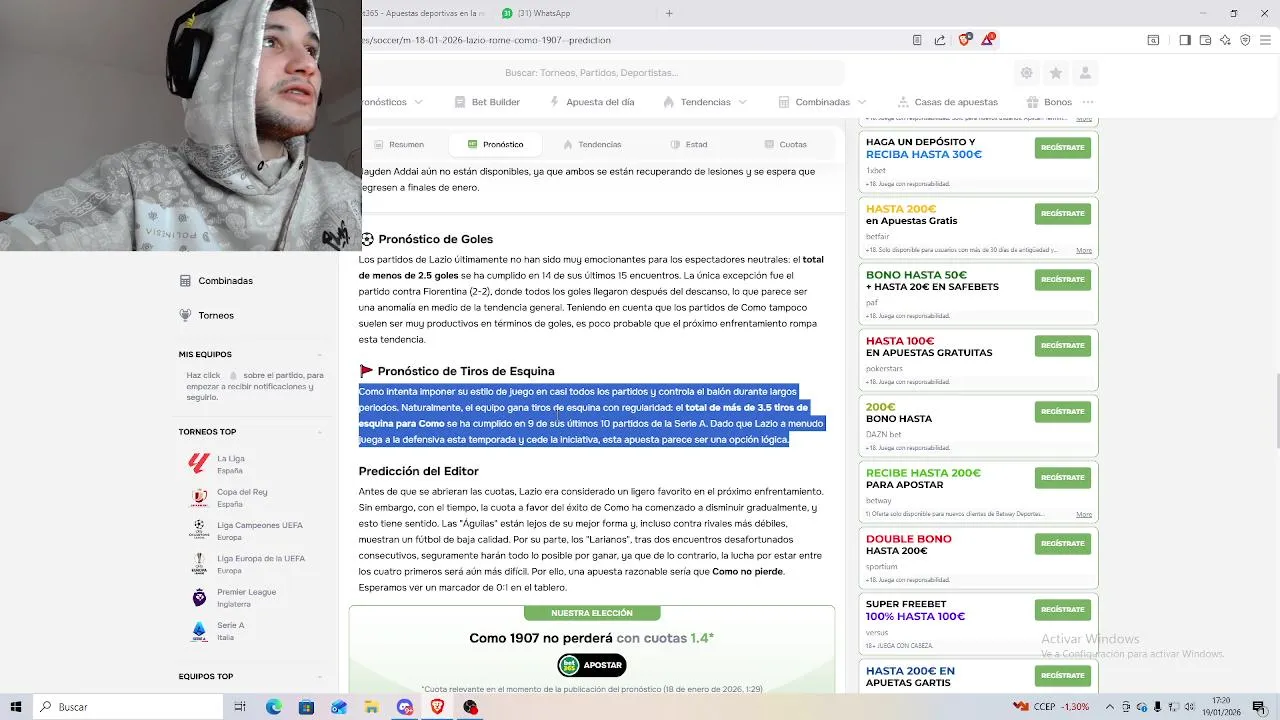Click the La Liga logo icon
1280x720 pixels.
click(199, 464)
